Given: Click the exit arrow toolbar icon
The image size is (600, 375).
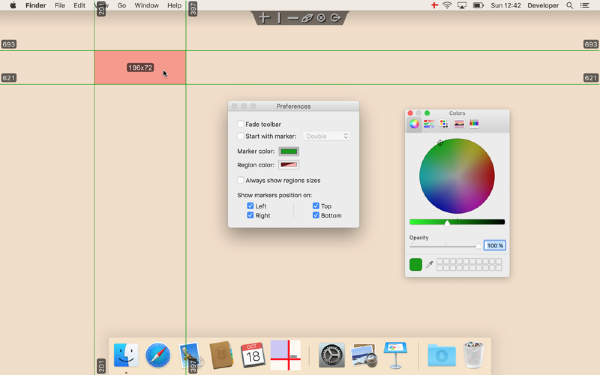Looking at the screenshot, I should coord(336,18).
